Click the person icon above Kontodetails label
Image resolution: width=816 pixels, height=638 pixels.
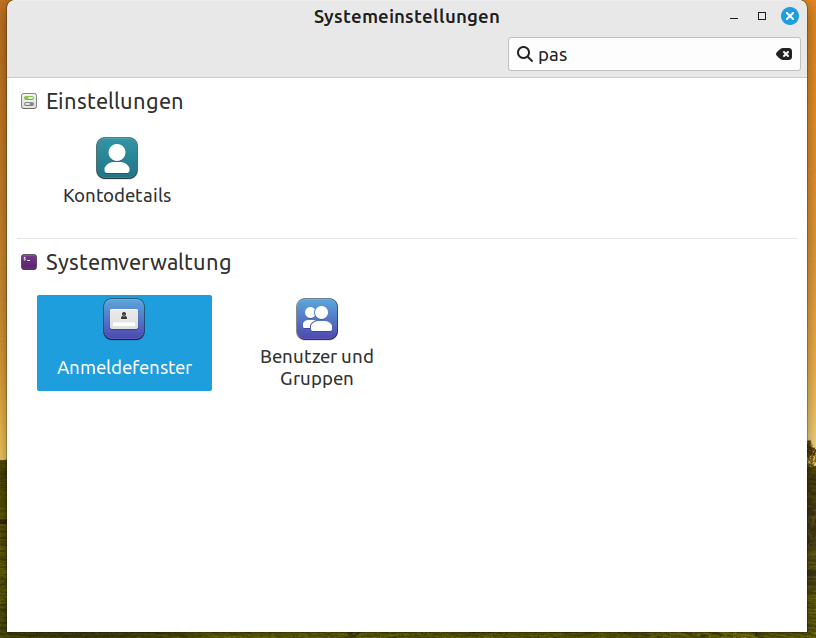point(117,157)
